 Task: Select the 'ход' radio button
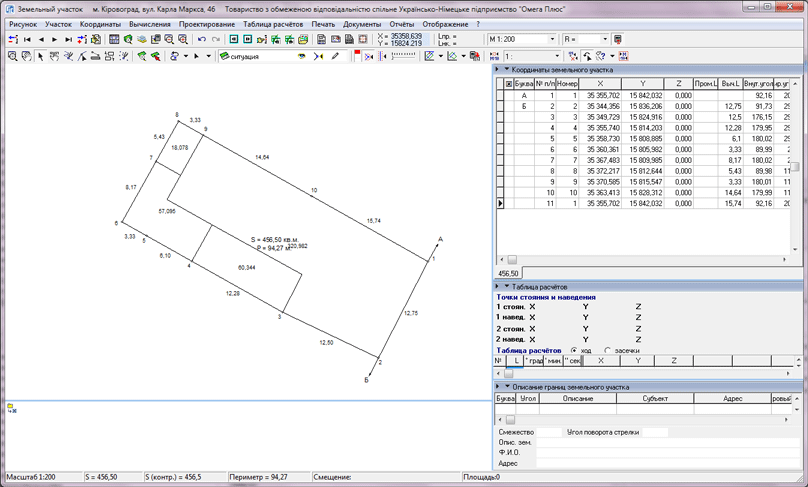[574, 351]
